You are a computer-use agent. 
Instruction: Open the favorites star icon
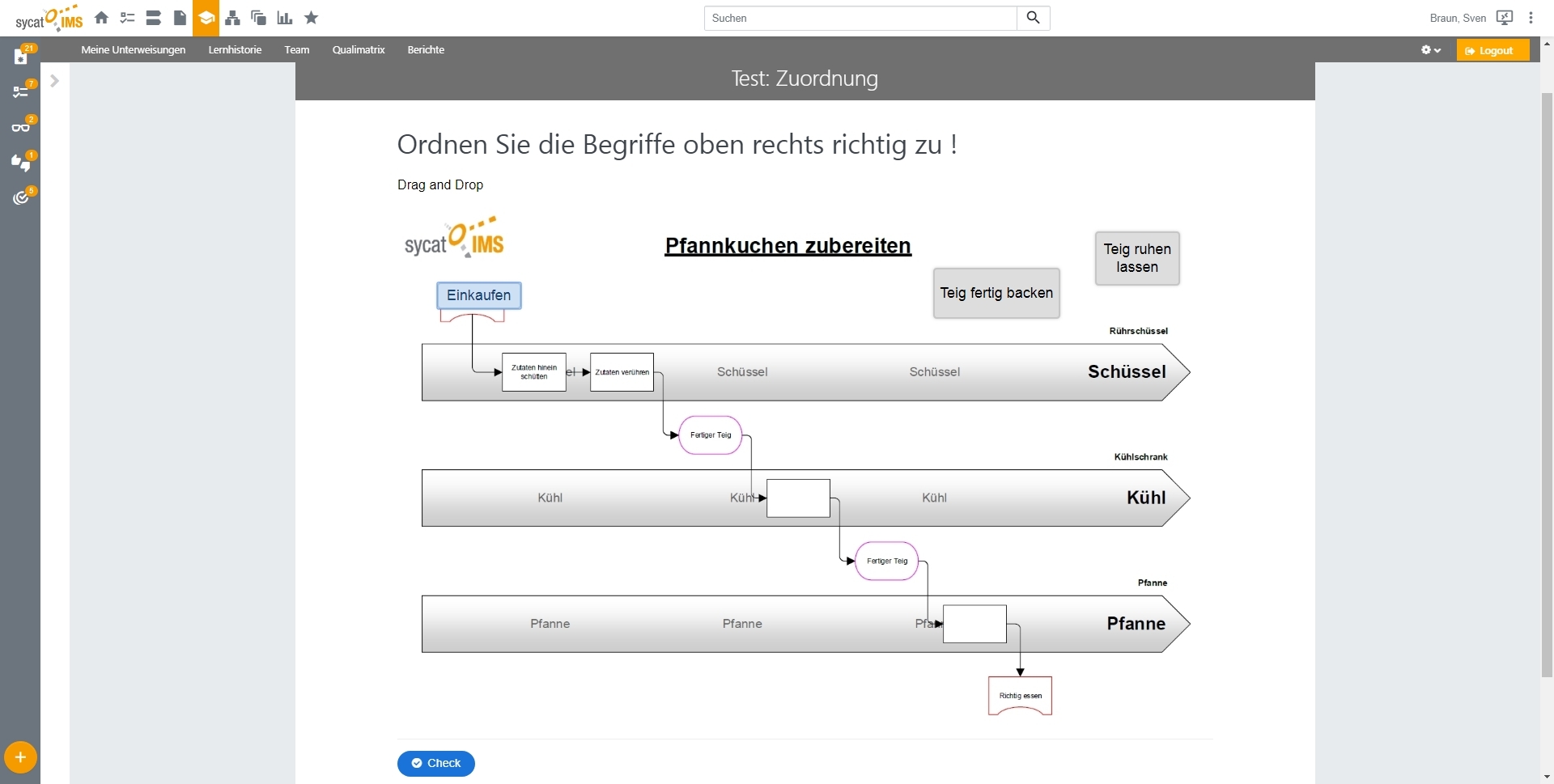coord(312,18)
